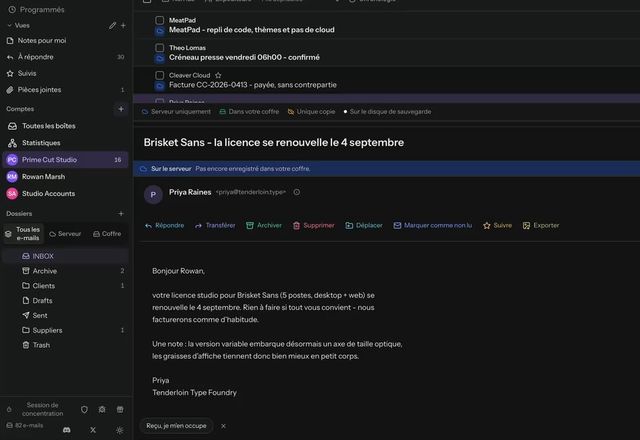Open the Pièces jointes view
This screenshot has width=640, height=440.
coord(65,90)
